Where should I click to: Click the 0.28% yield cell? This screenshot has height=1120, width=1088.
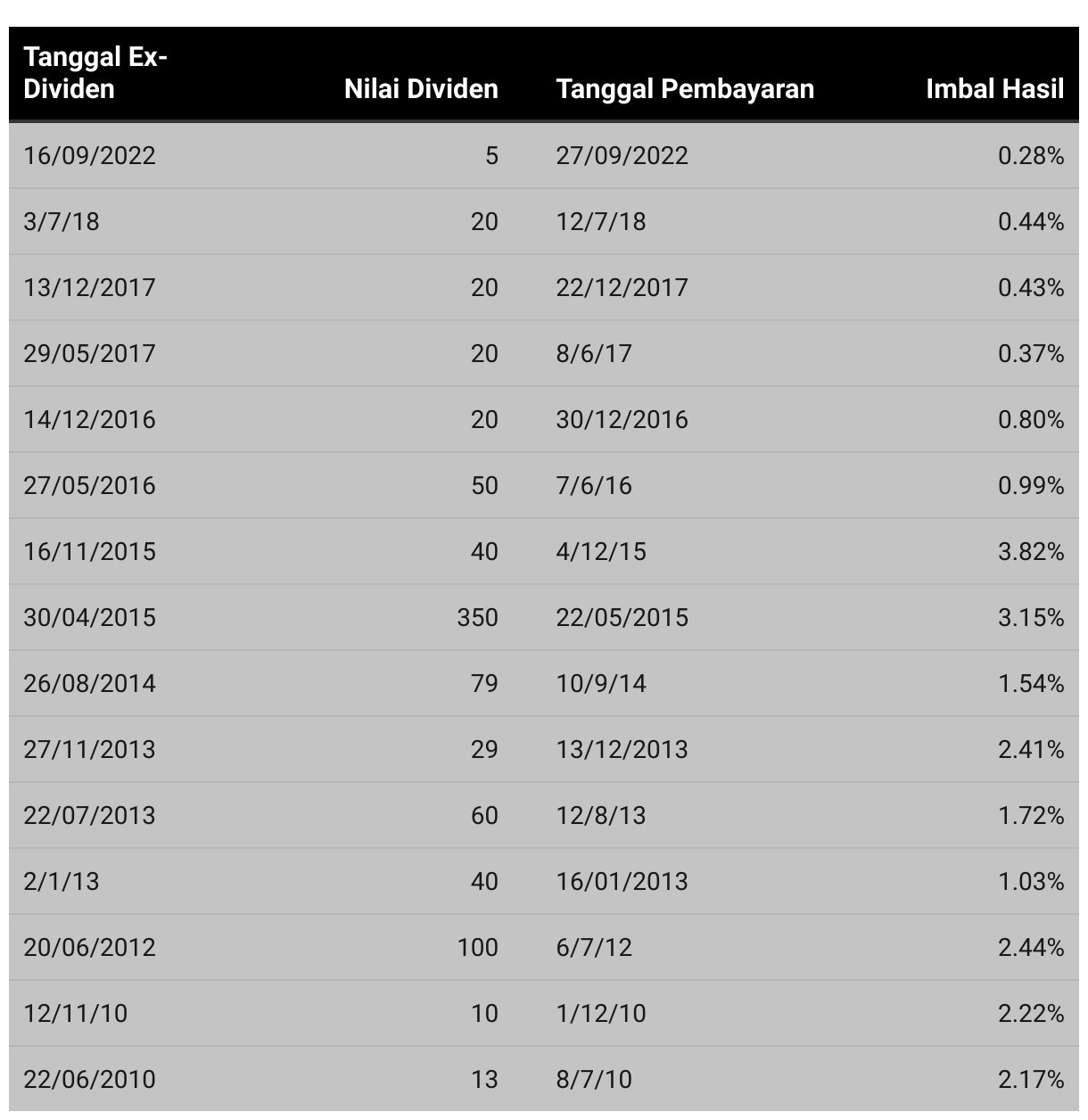1031,155
